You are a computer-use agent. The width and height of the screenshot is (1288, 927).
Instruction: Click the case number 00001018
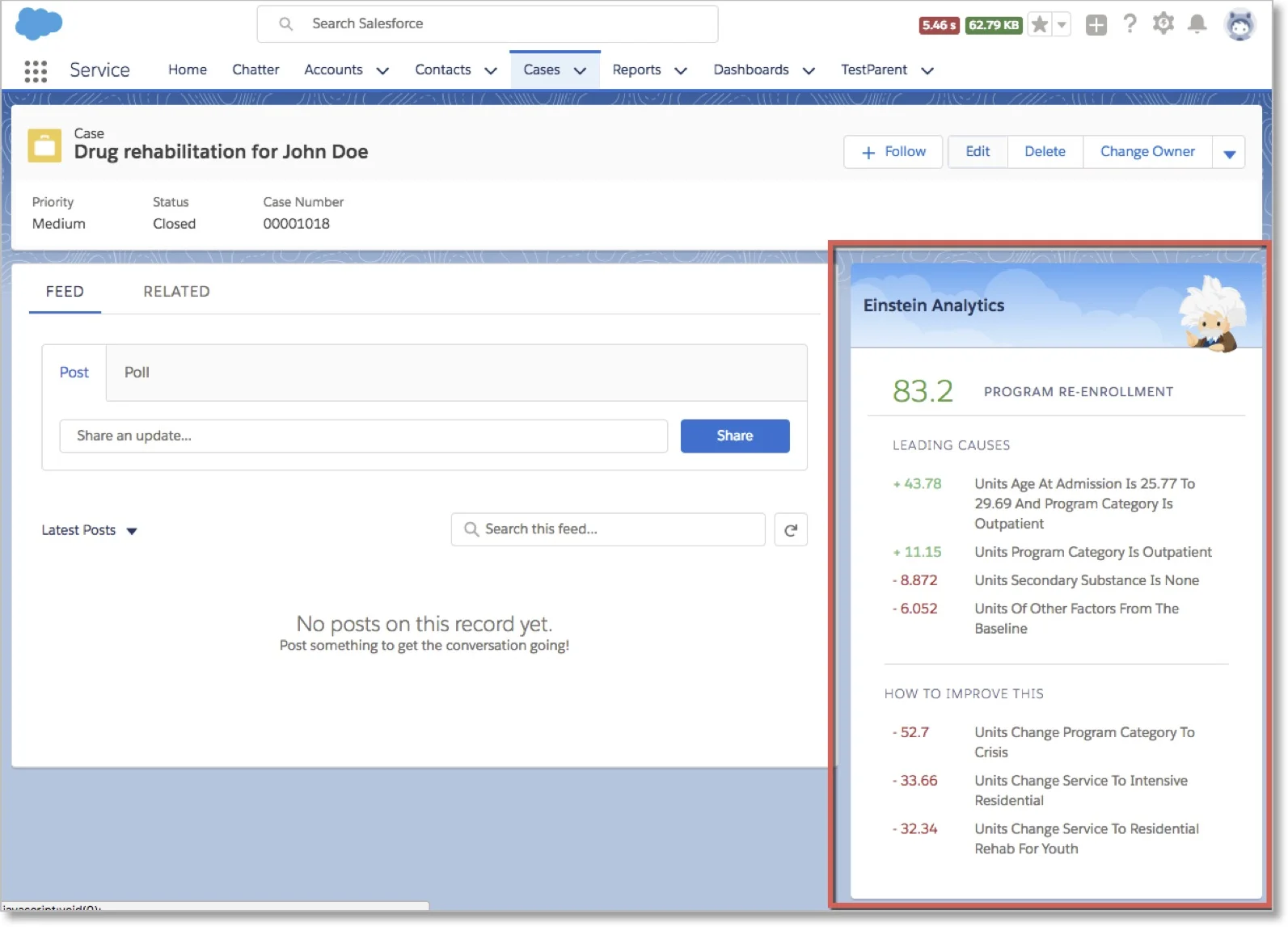(x=296, y=224)
